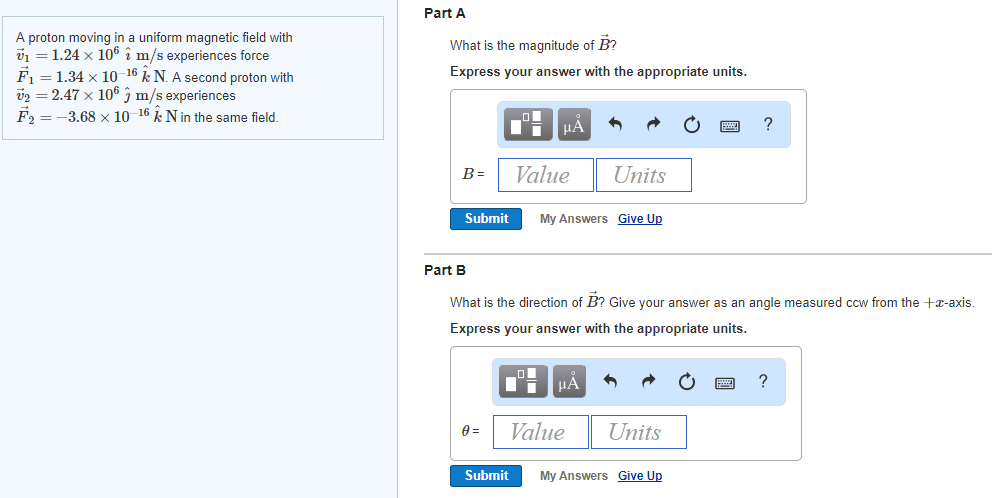The height and width of the screenshot is (498, 992).
Task: Click the reset icon in Part A toolbar
Action: (691, 125)
